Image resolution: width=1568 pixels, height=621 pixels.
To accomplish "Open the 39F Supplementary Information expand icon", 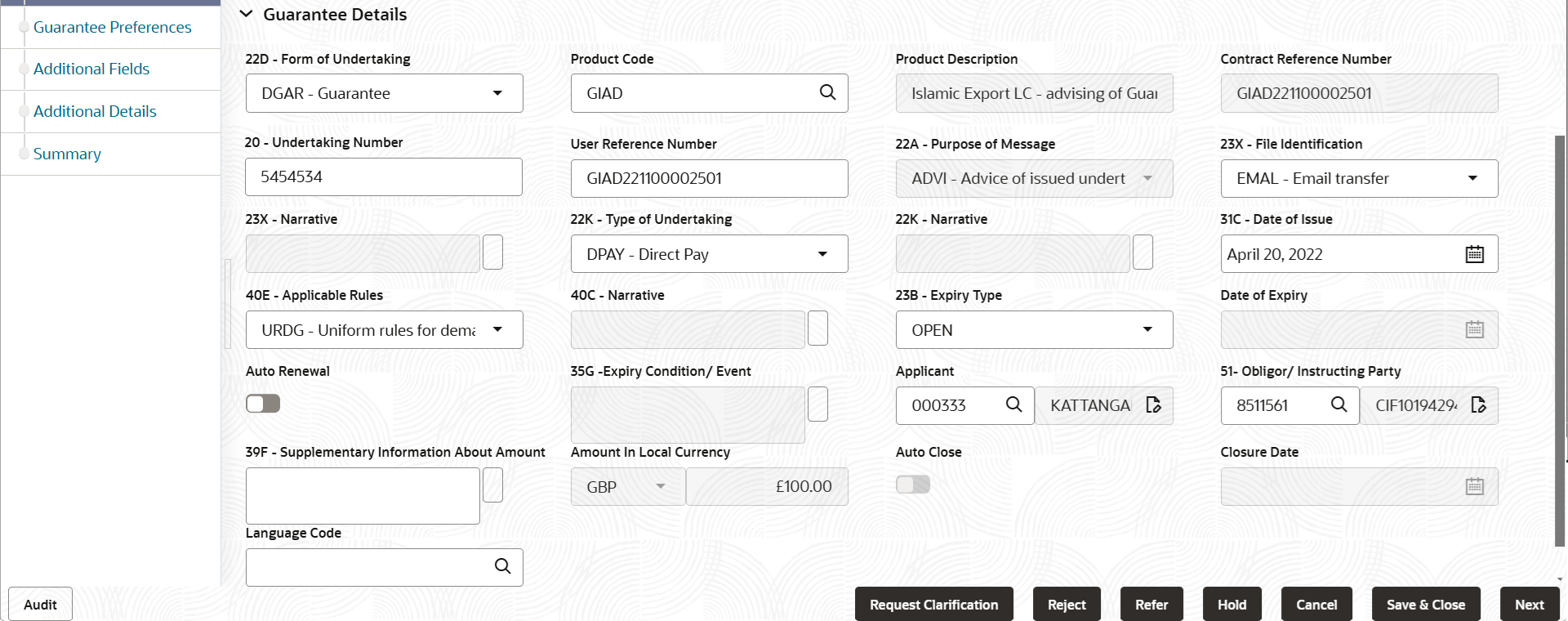I will tap(492, 485).
